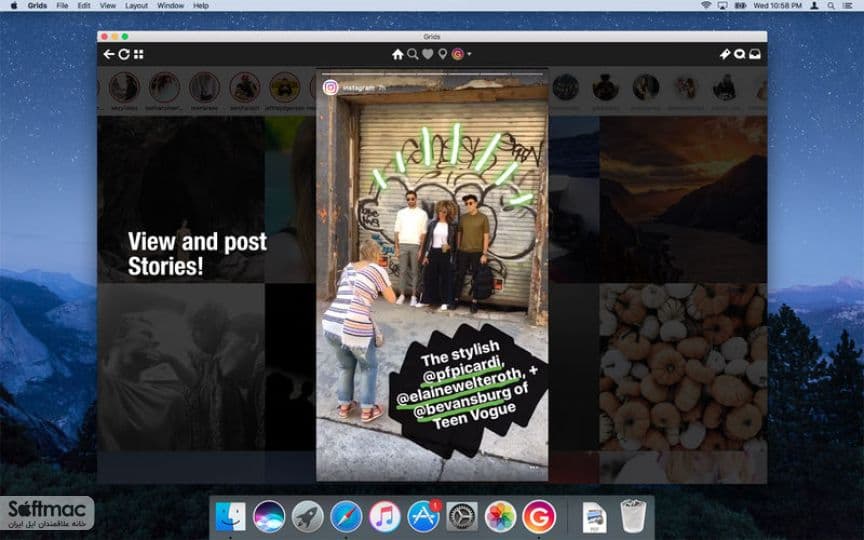Open the Help menu
The width and height of the screenshot is (864, 540).
[x=201, y=6]
